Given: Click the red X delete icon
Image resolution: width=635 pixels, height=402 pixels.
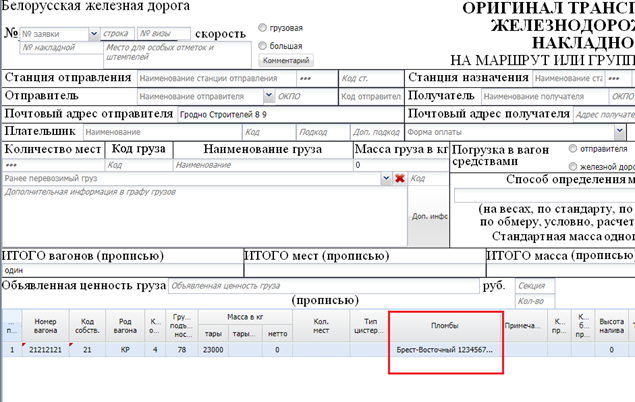Looking at the screenshot, I should pyautogui.click(x=399, y=179).
